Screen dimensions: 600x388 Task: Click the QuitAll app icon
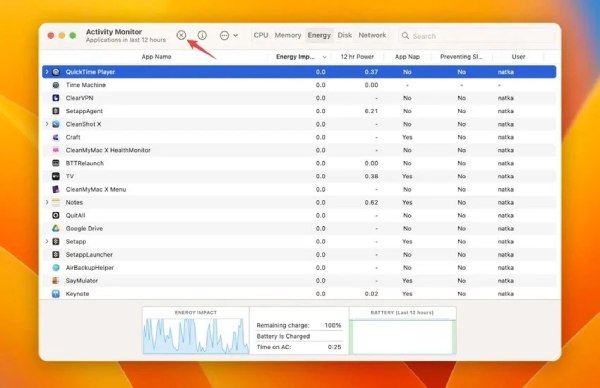(56, 215)
